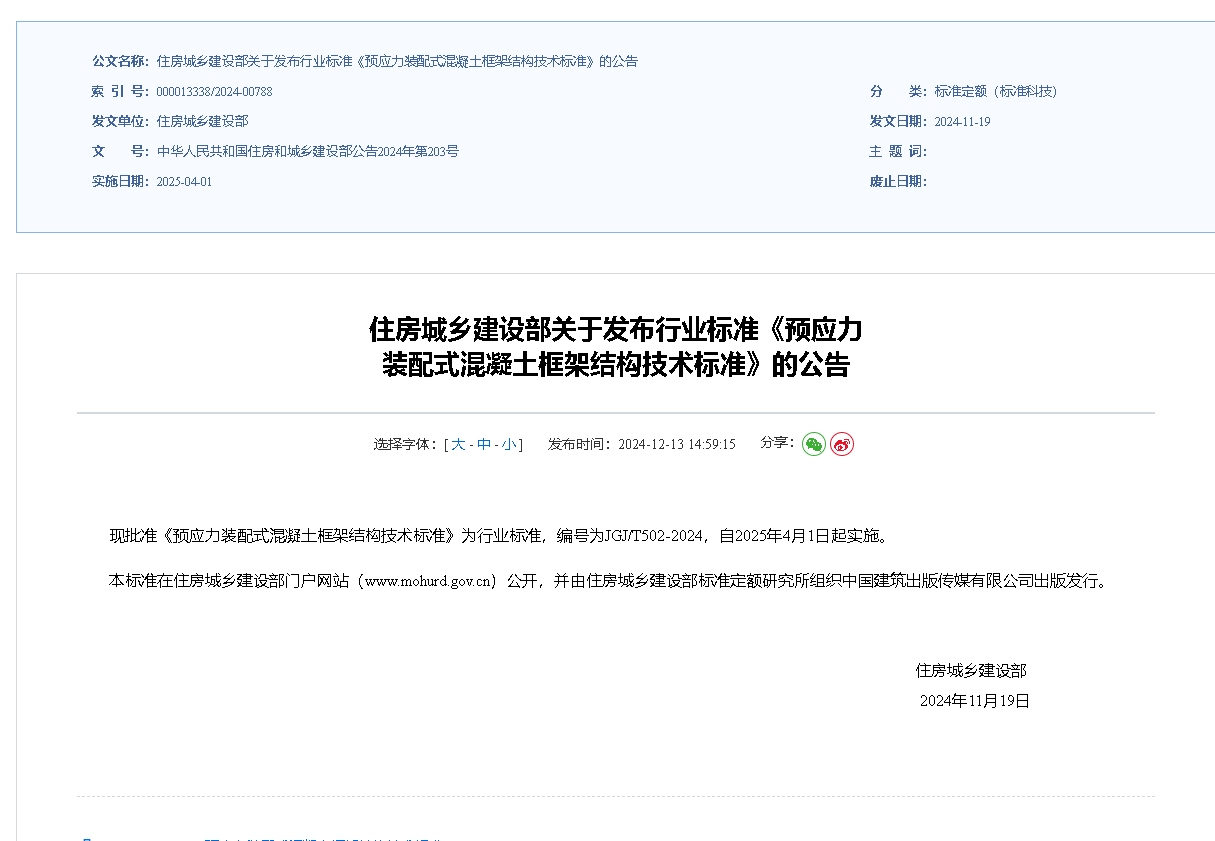Set font size to 中 (medium)
This screenshot has height=841, width=1215.
(x=484, y=444)
